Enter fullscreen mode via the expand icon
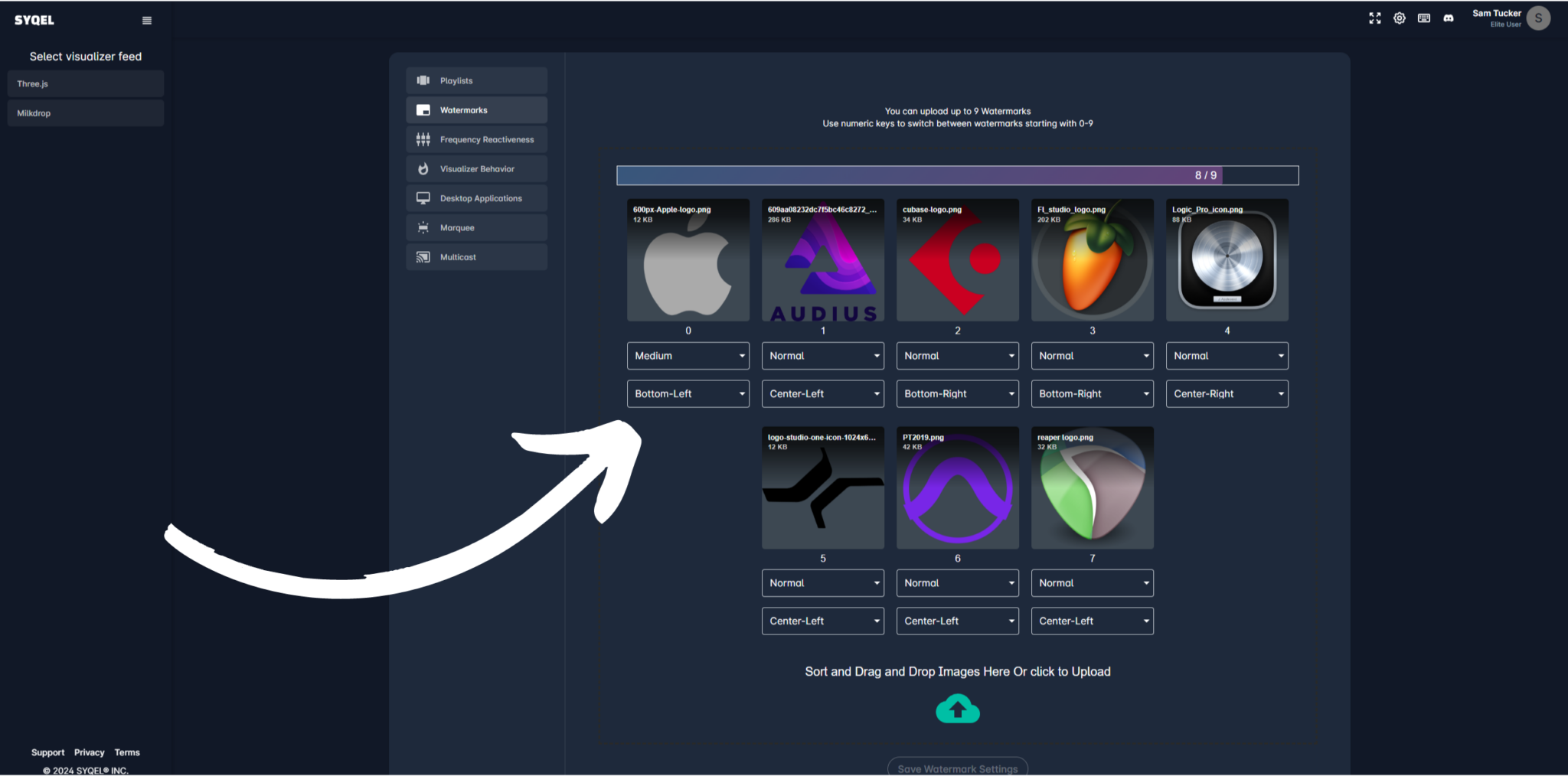Image resolution: width=1568 pixels, height=776 pixels. [x=1375, y=18]
